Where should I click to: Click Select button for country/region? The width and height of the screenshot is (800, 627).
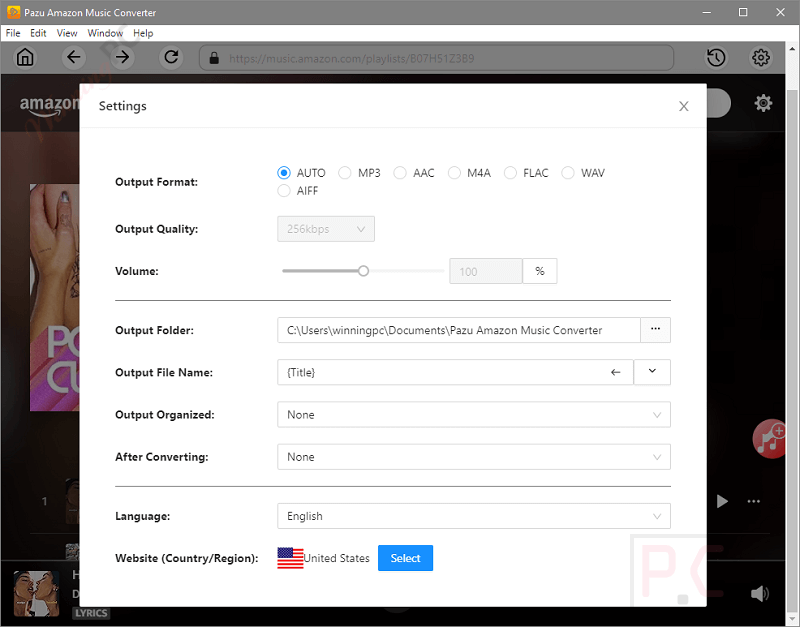(x=406, y=558)
